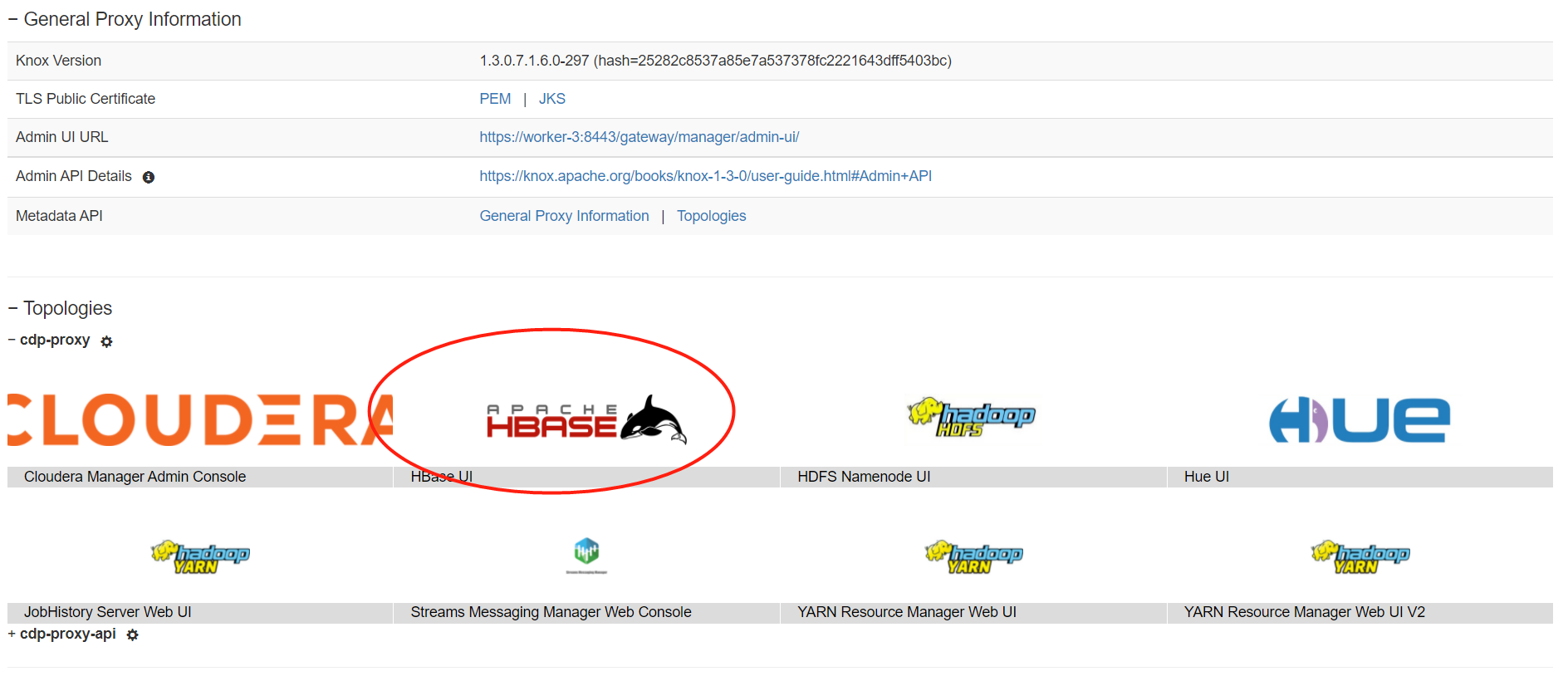The height and width of the screenshot is (681, 1568).
Task: Download the JKS certificate
Action: tap(552, 99)
